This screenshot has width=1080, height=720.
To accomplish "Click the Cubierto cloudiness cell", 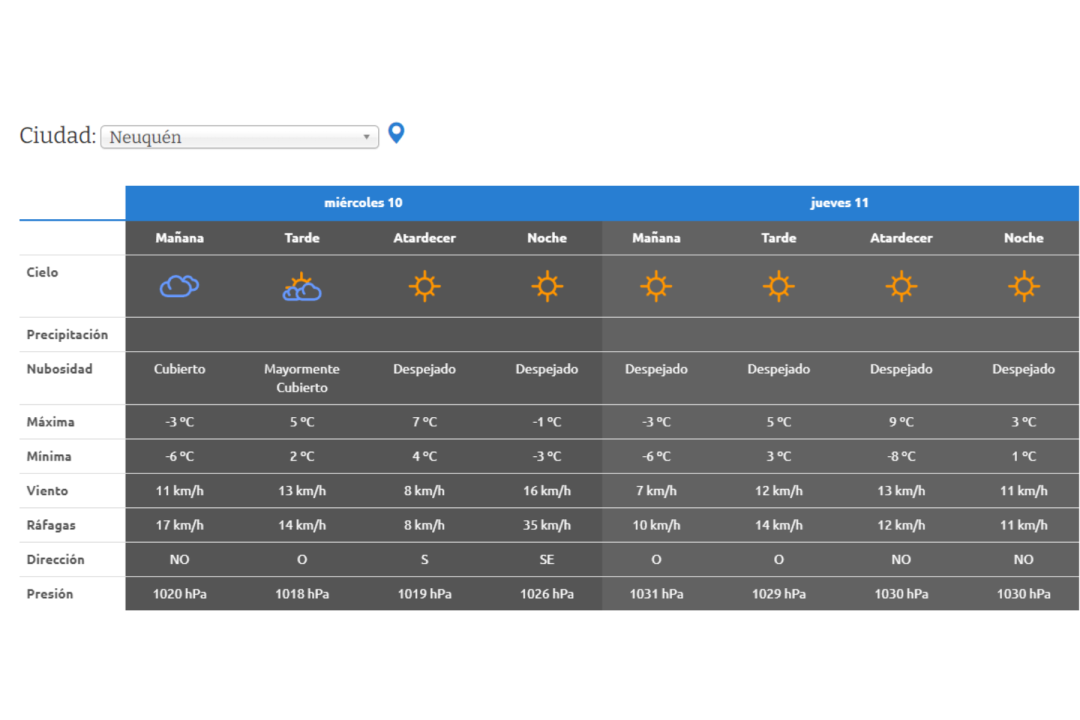I will (x=179, y=369).
